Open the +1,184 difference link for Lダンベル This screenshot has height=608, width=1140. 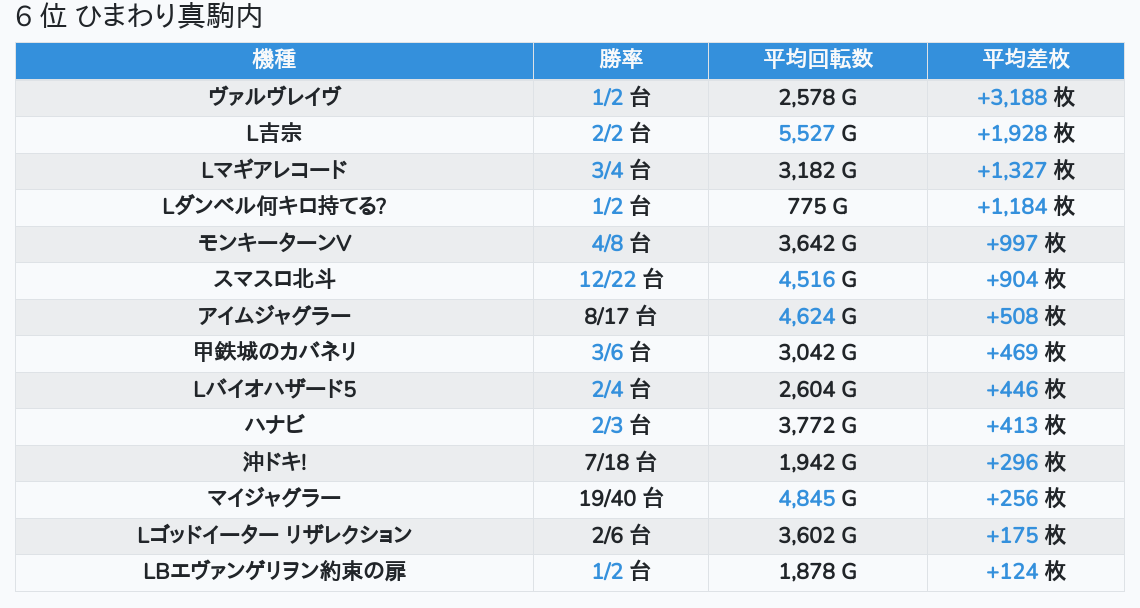pos(1011,206)
